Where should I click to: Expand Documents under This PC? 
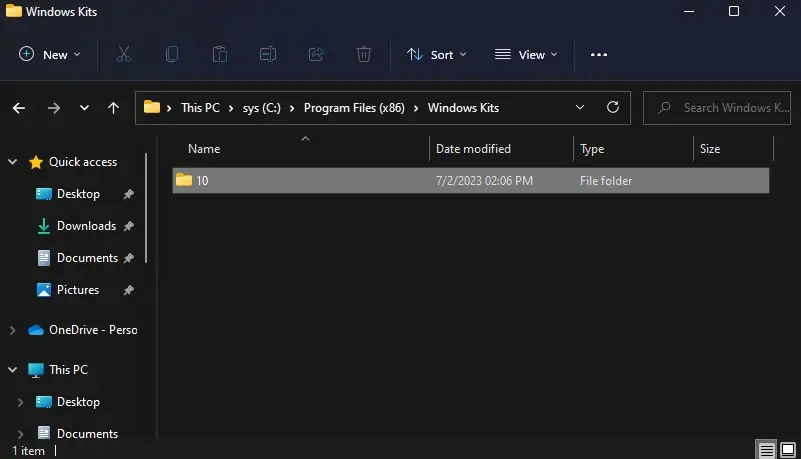click(x=20, y=434)
